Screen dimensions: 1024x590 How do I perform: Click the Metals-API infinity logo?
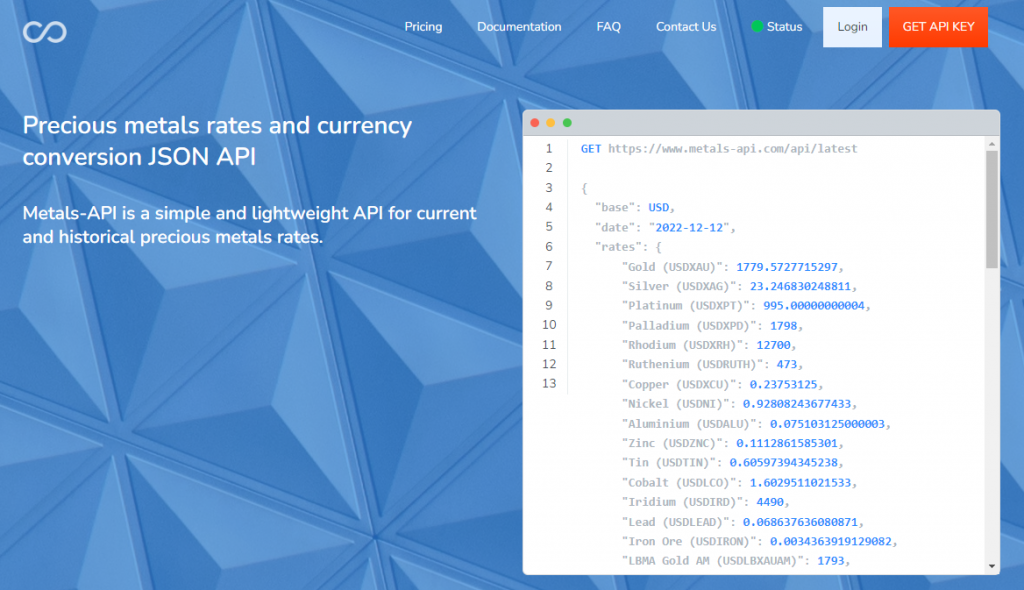[44, 31]
